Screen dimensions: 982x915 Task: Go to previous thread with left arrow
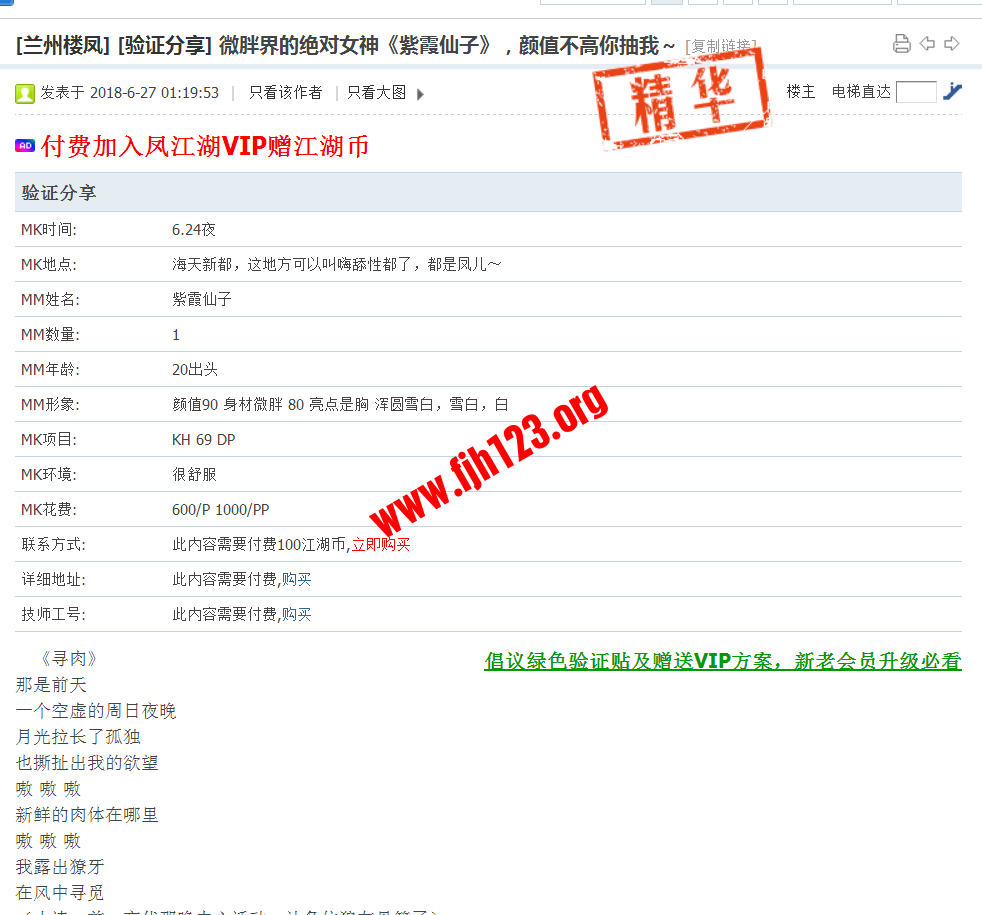pyautogui.click(x=927, y=43)
